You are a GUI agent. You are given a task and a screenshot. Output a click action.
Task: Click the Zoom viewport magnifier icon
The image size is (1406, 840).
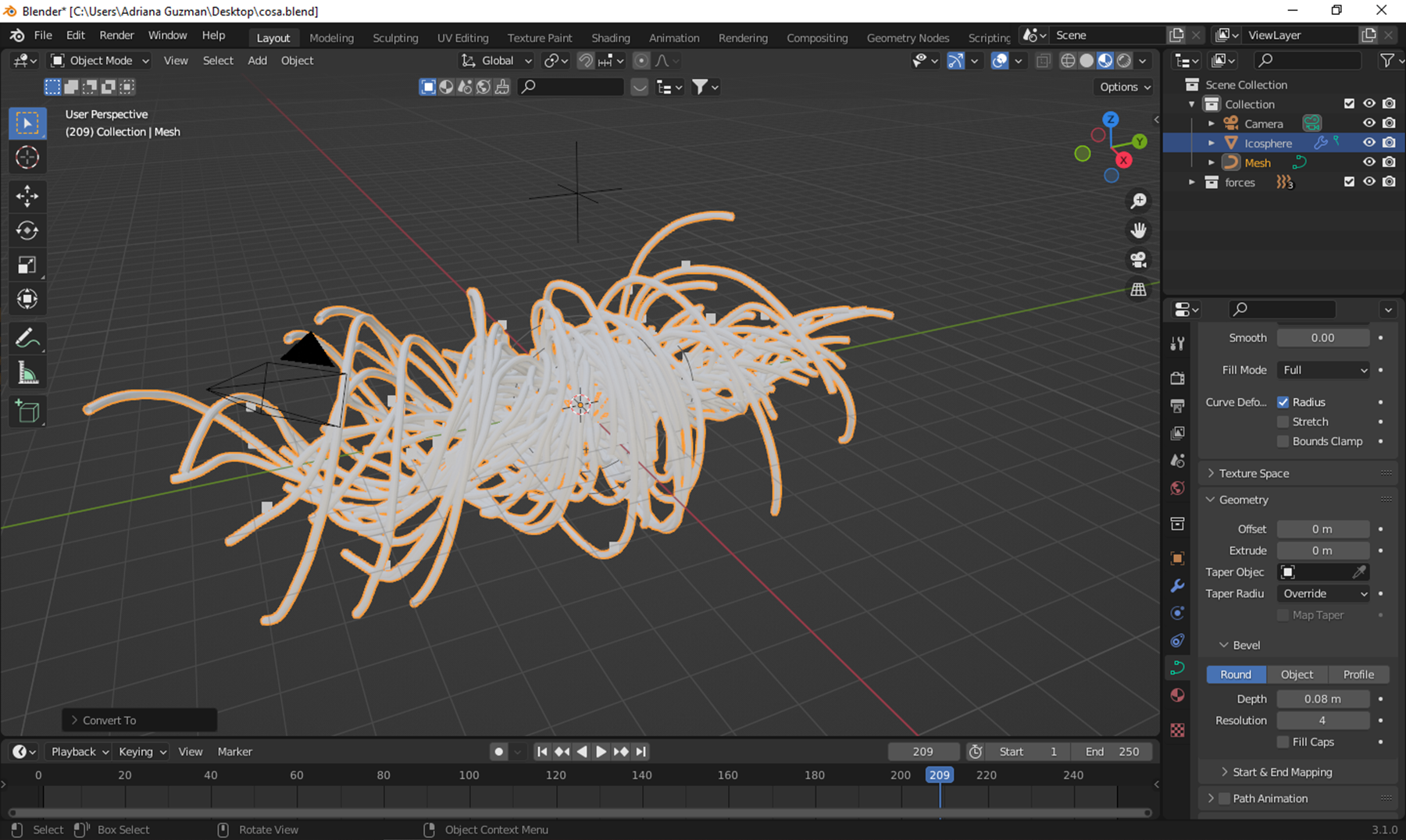[x=1139, y=201]
